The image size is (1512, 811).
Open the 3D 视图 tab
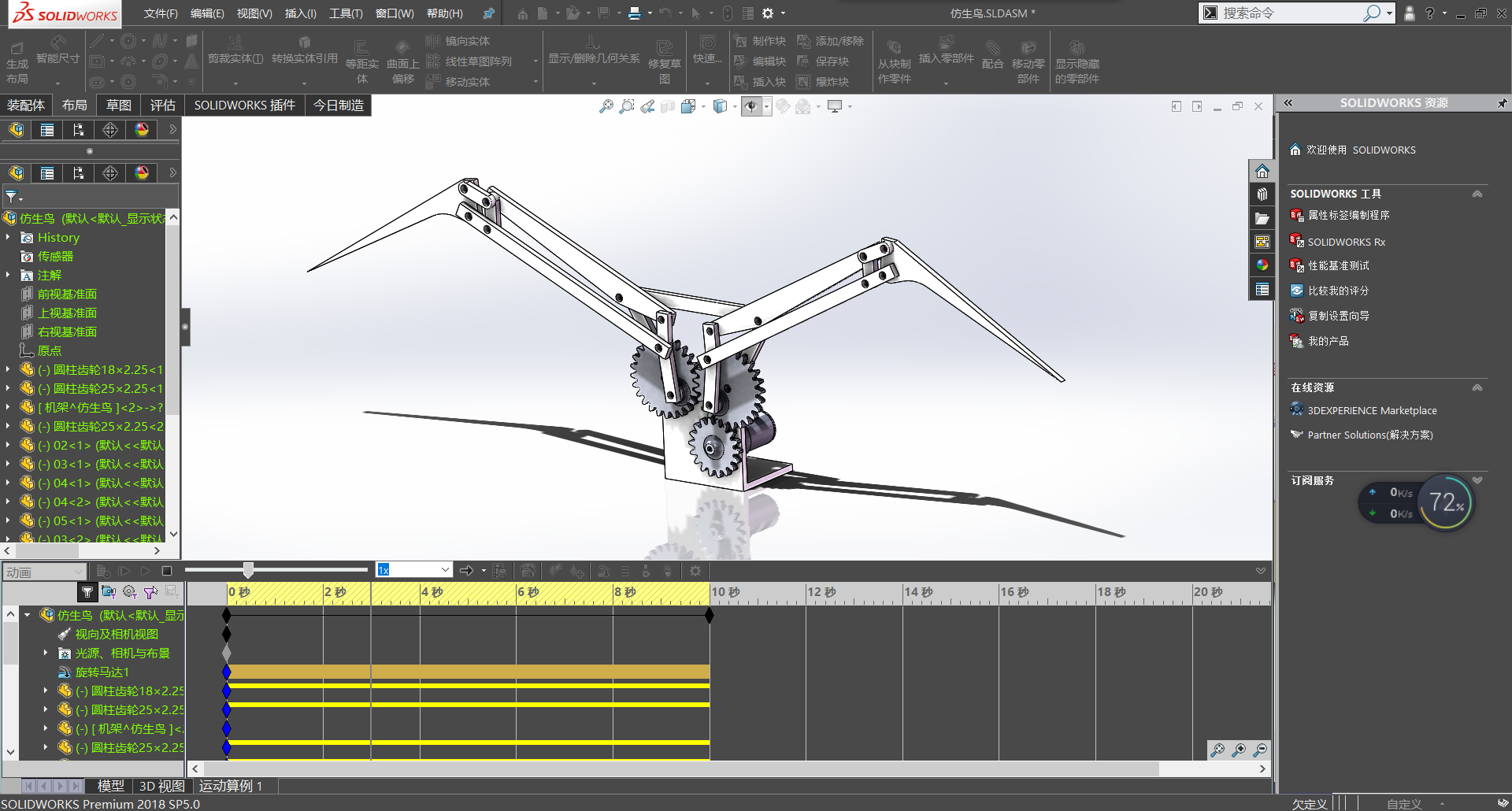click(x=162, y=786)
